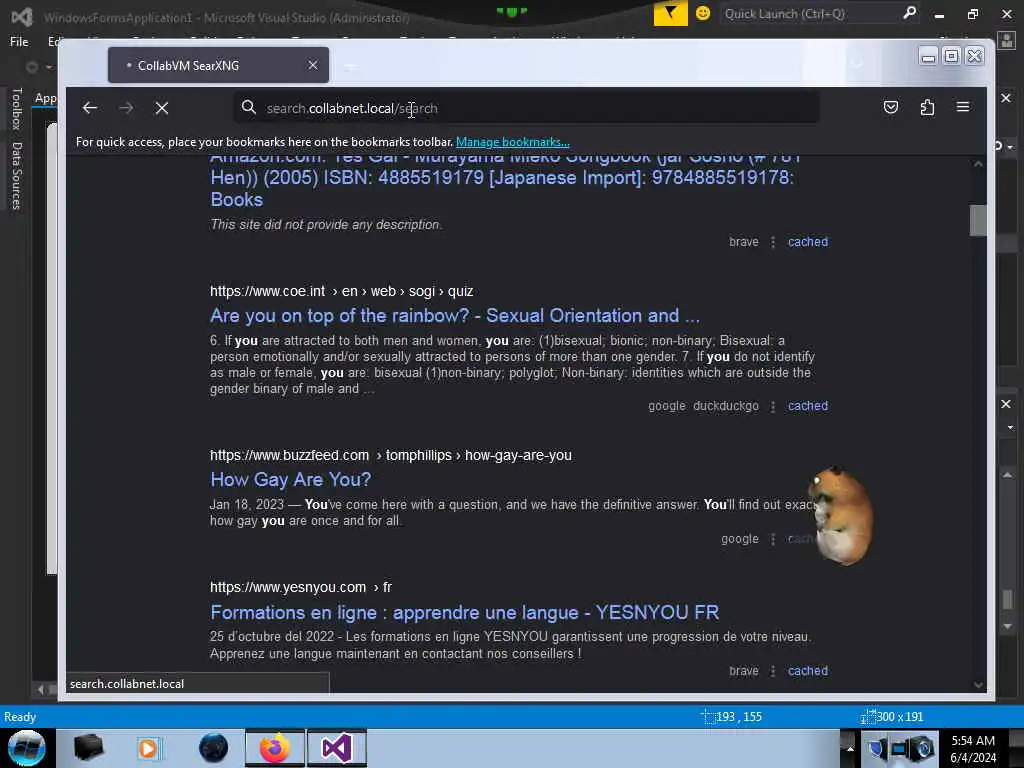Open the Visual Studio File menu
The width and height of the screenshot is (1024, 768).
click(x=19, y=42)
